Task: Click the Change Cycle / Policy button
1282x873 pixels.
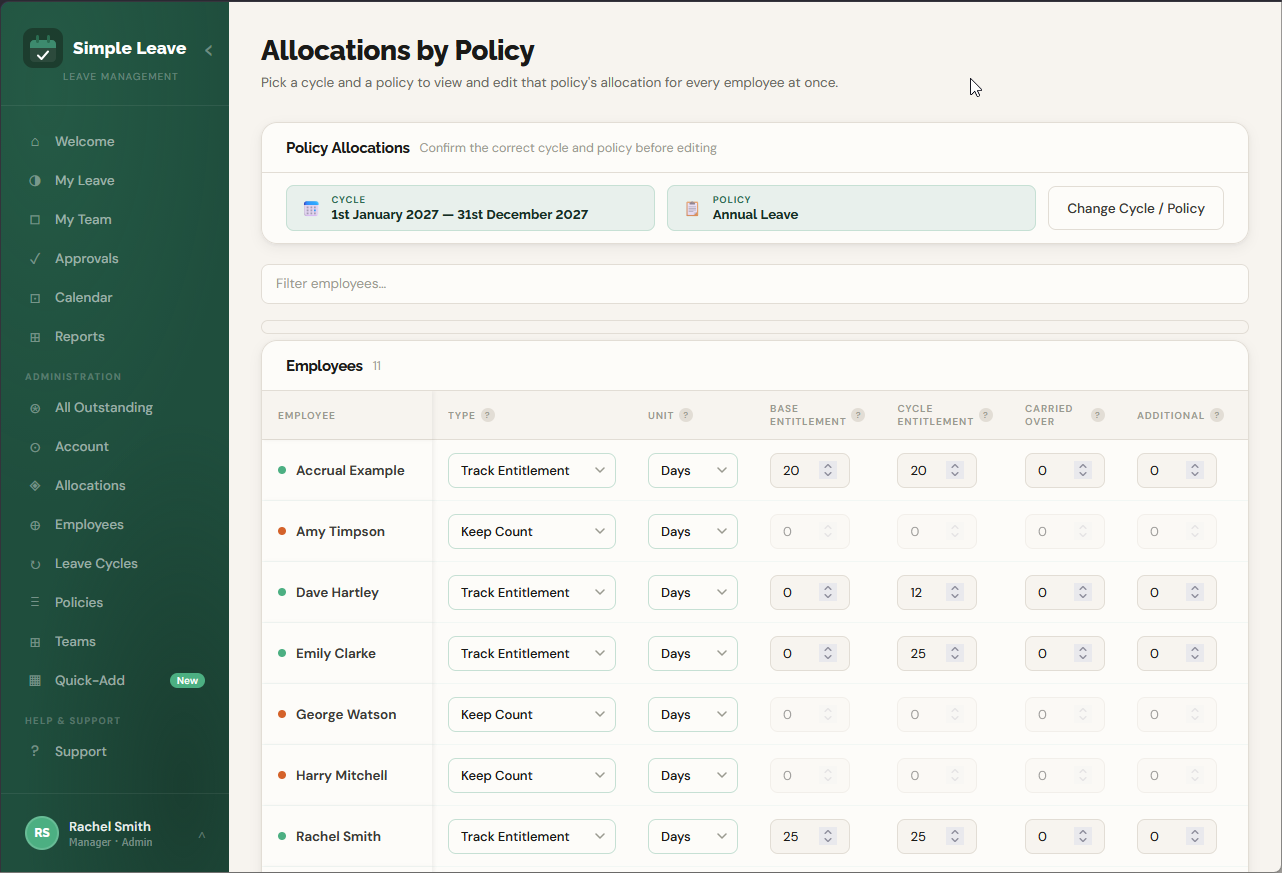Action: click(x=1135, y=208)
